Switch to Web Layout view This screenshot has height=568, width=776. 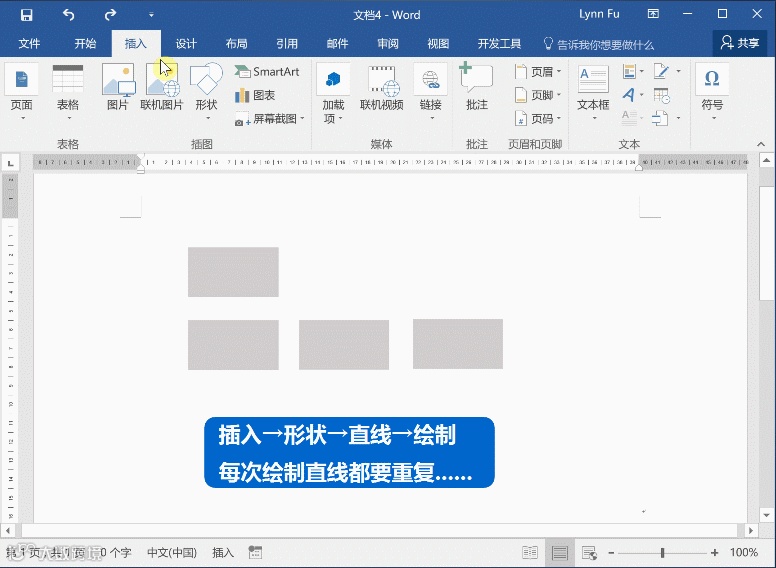[589, 553]
